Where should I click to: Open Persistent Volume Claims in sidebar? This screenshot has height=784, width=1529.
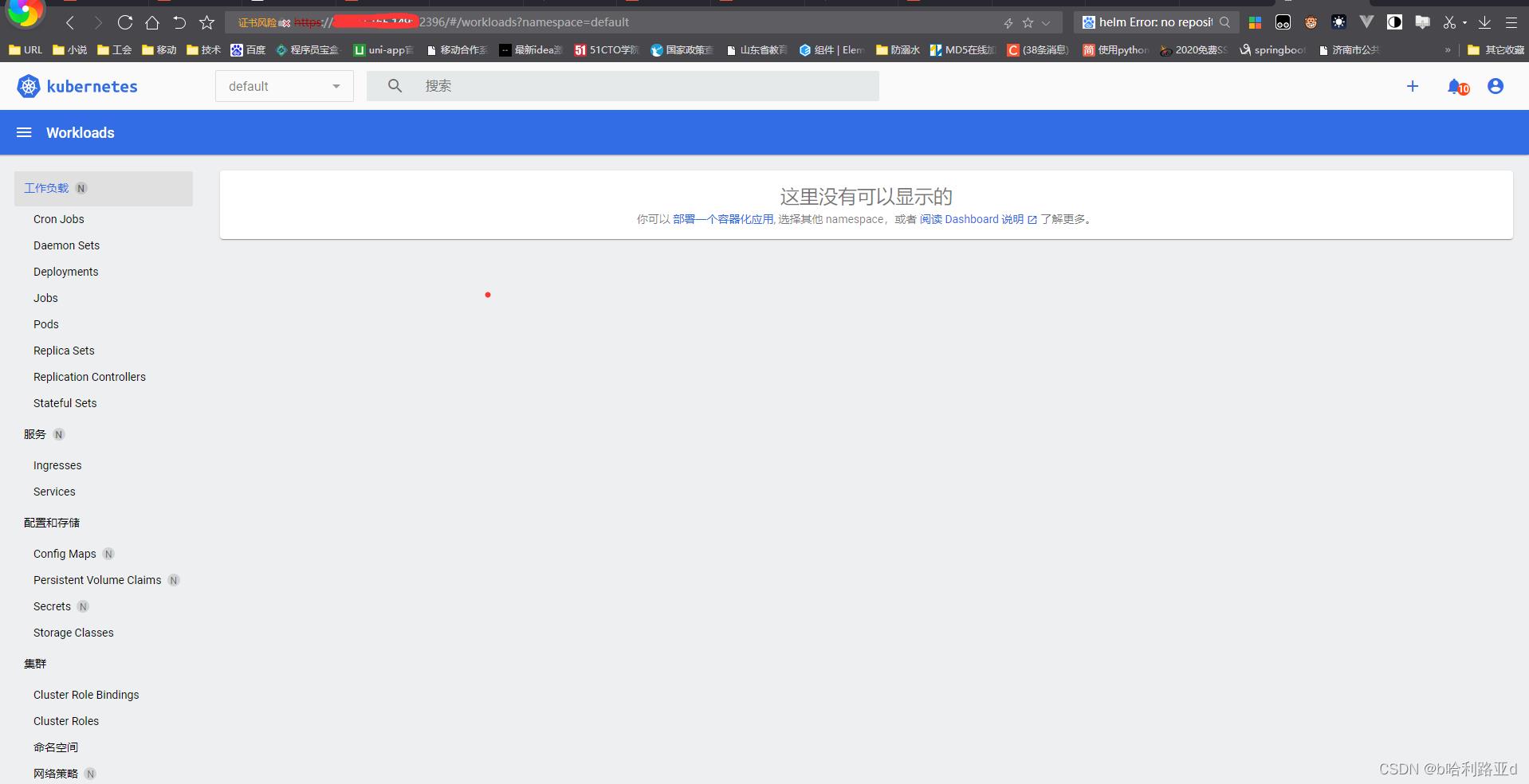(97, 580)
